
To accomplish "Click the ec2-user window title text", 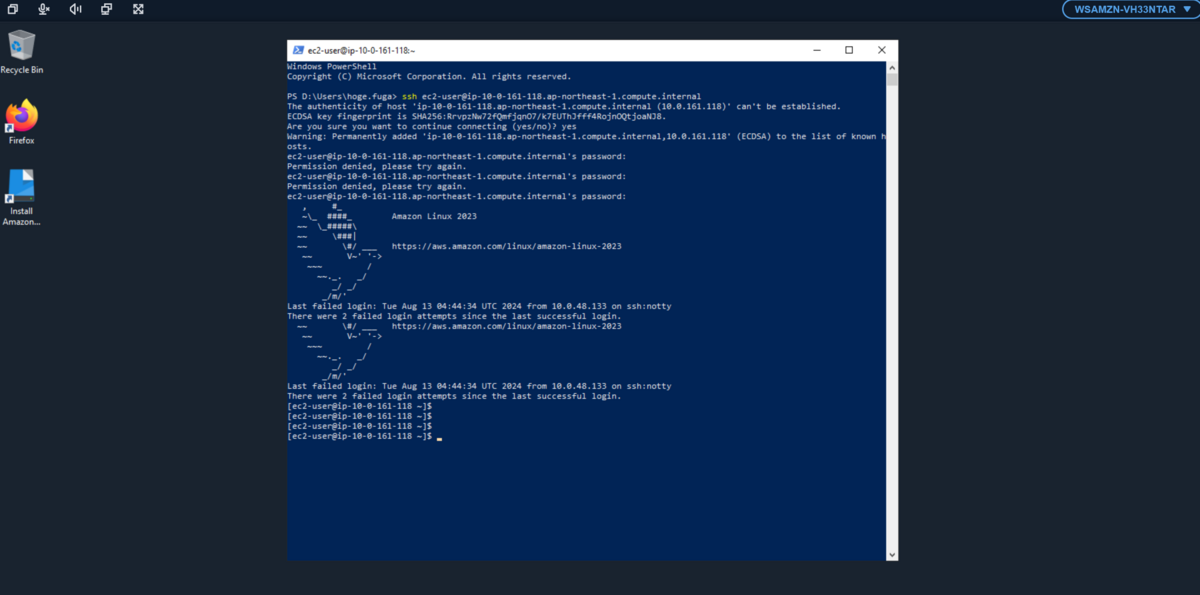I will (x=361, y=50).
